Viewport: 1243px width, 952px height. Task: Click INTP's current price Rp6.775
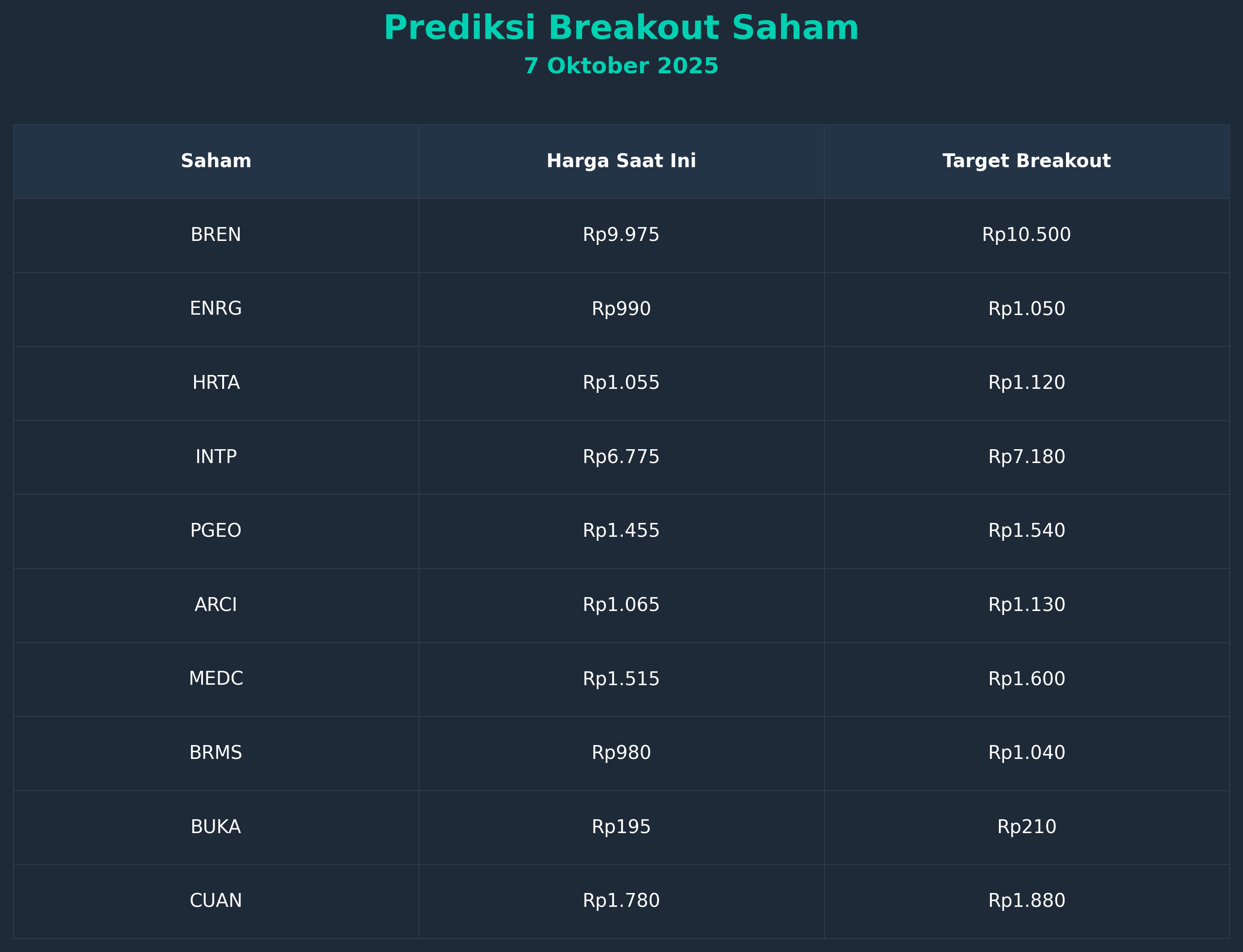click(x=621, y=457)
